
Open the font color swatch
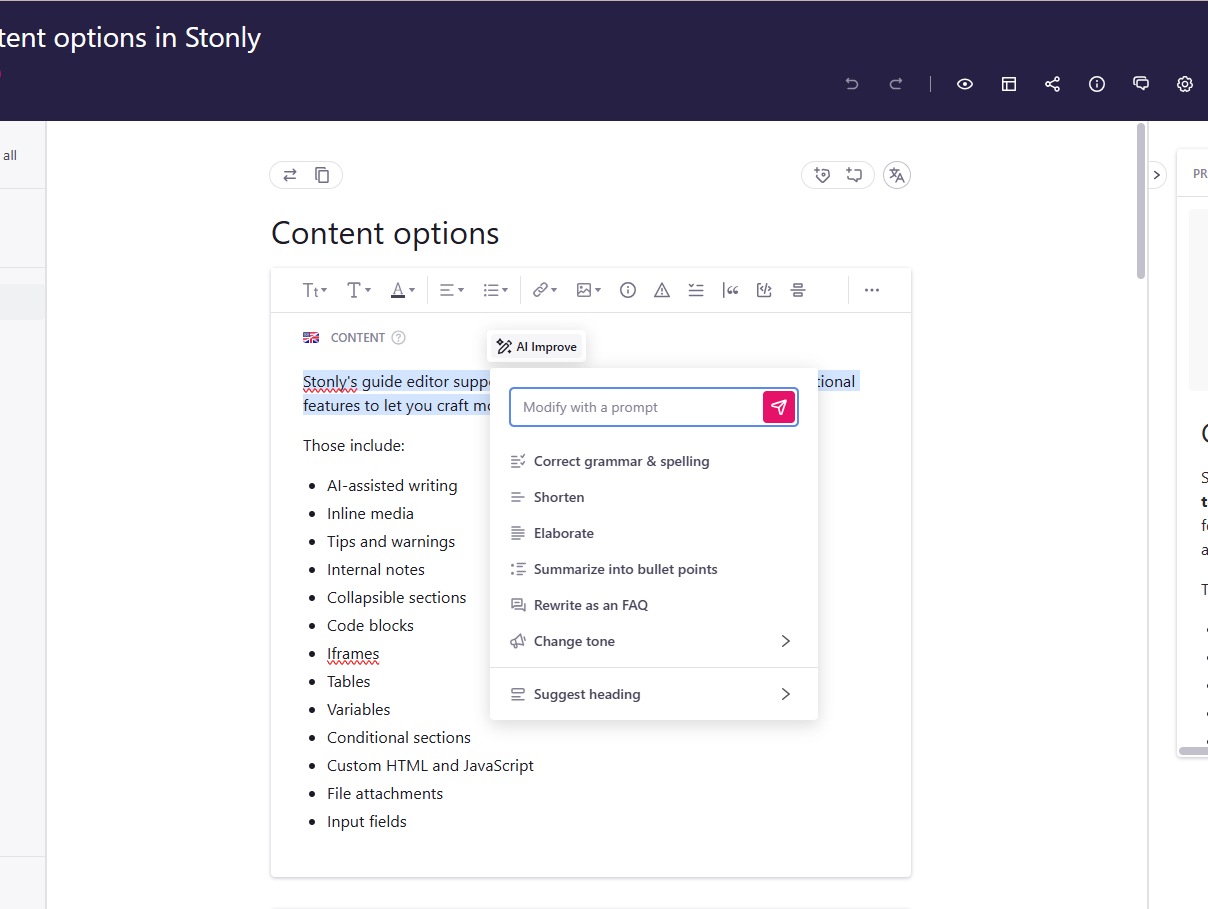point(402,290)
